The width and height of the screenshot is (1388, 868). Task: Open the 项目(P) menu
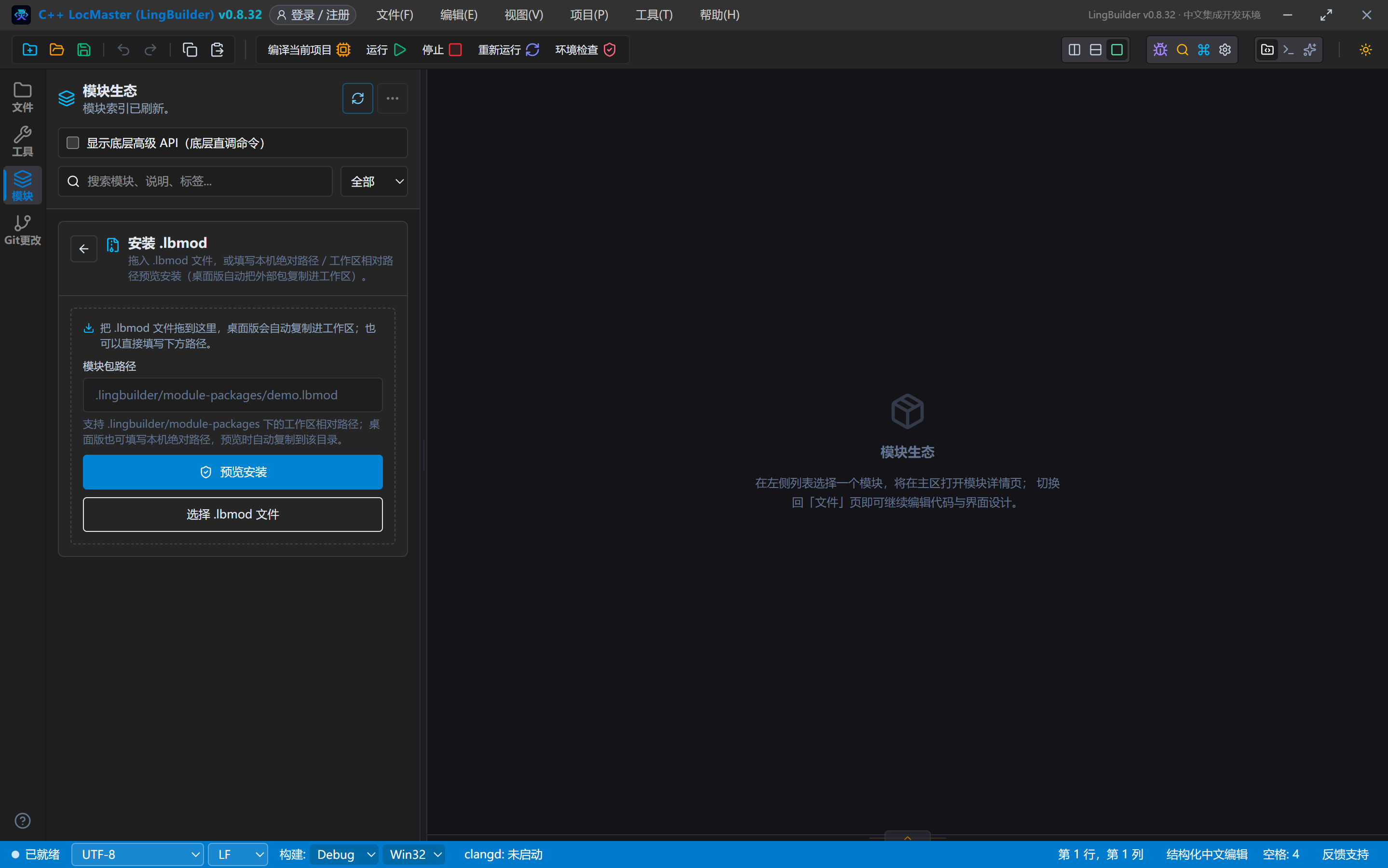(589, 15)
